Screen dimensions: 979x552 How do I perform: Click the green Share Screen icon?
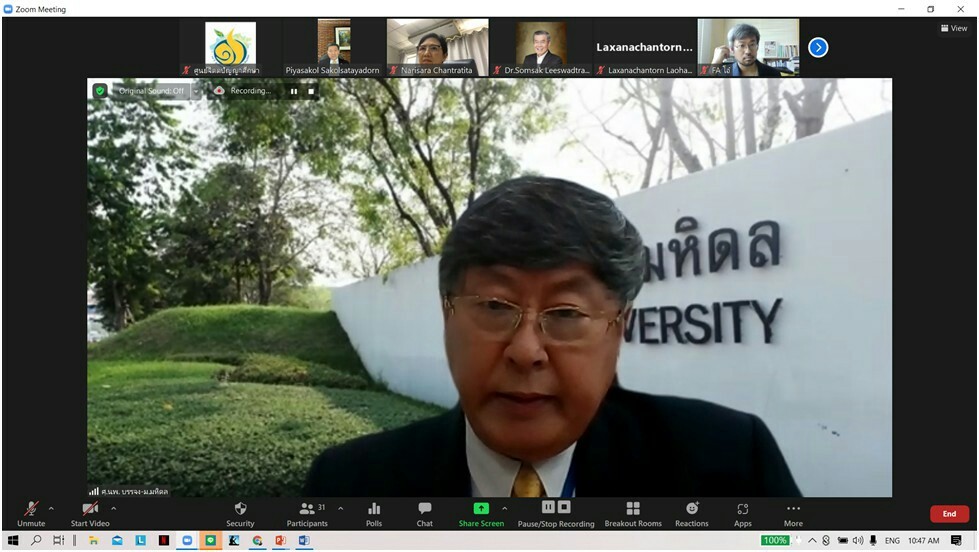coord(481,508)
